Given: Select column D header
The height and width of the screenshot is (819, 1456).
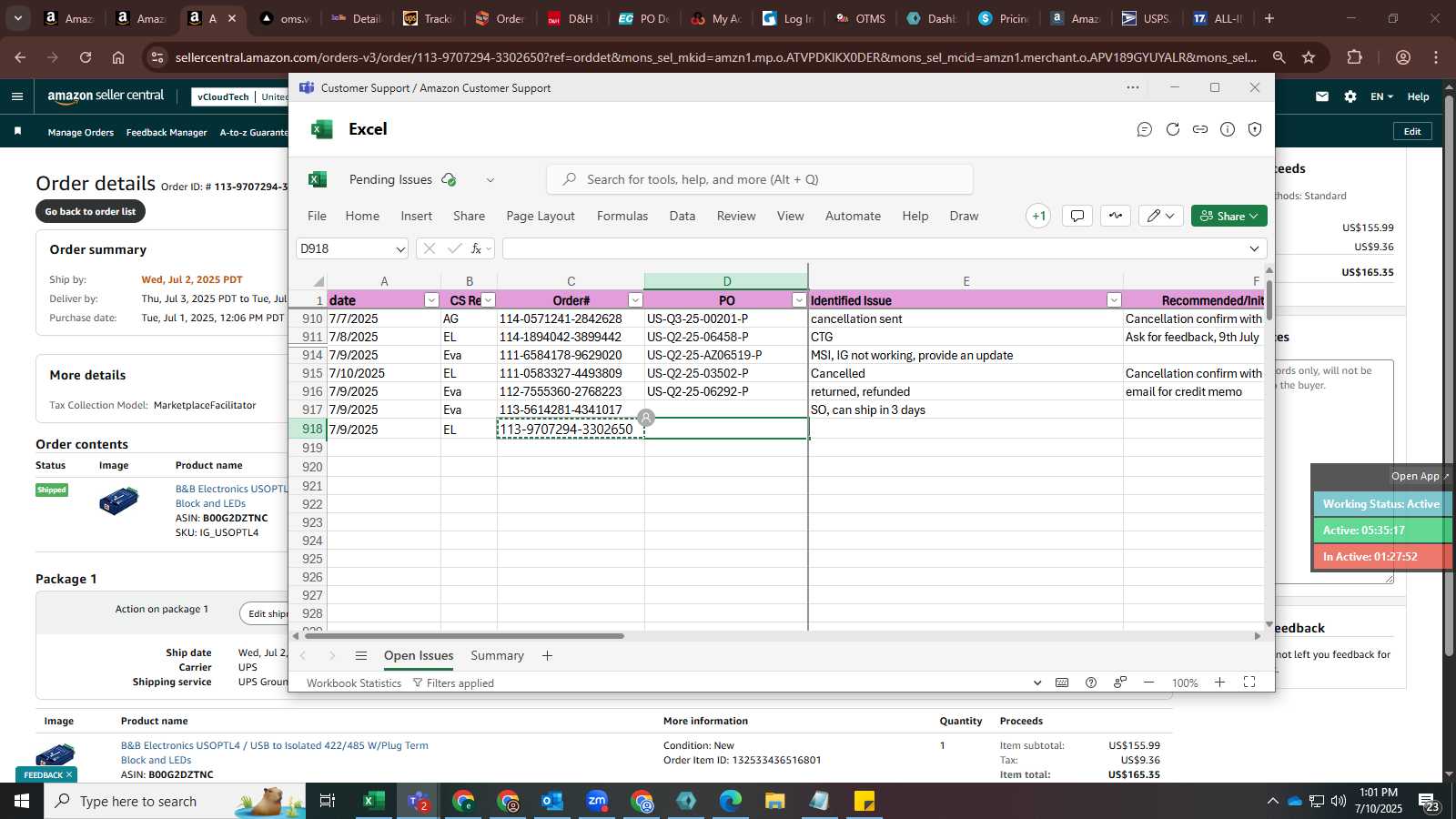Looking at the screenshot, I should tap(726, 281).
